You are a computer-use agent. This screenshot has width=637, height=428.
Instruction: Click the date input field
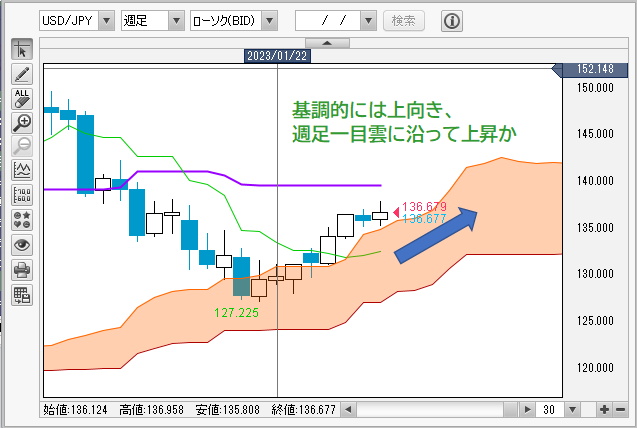[x=328, y=20]
